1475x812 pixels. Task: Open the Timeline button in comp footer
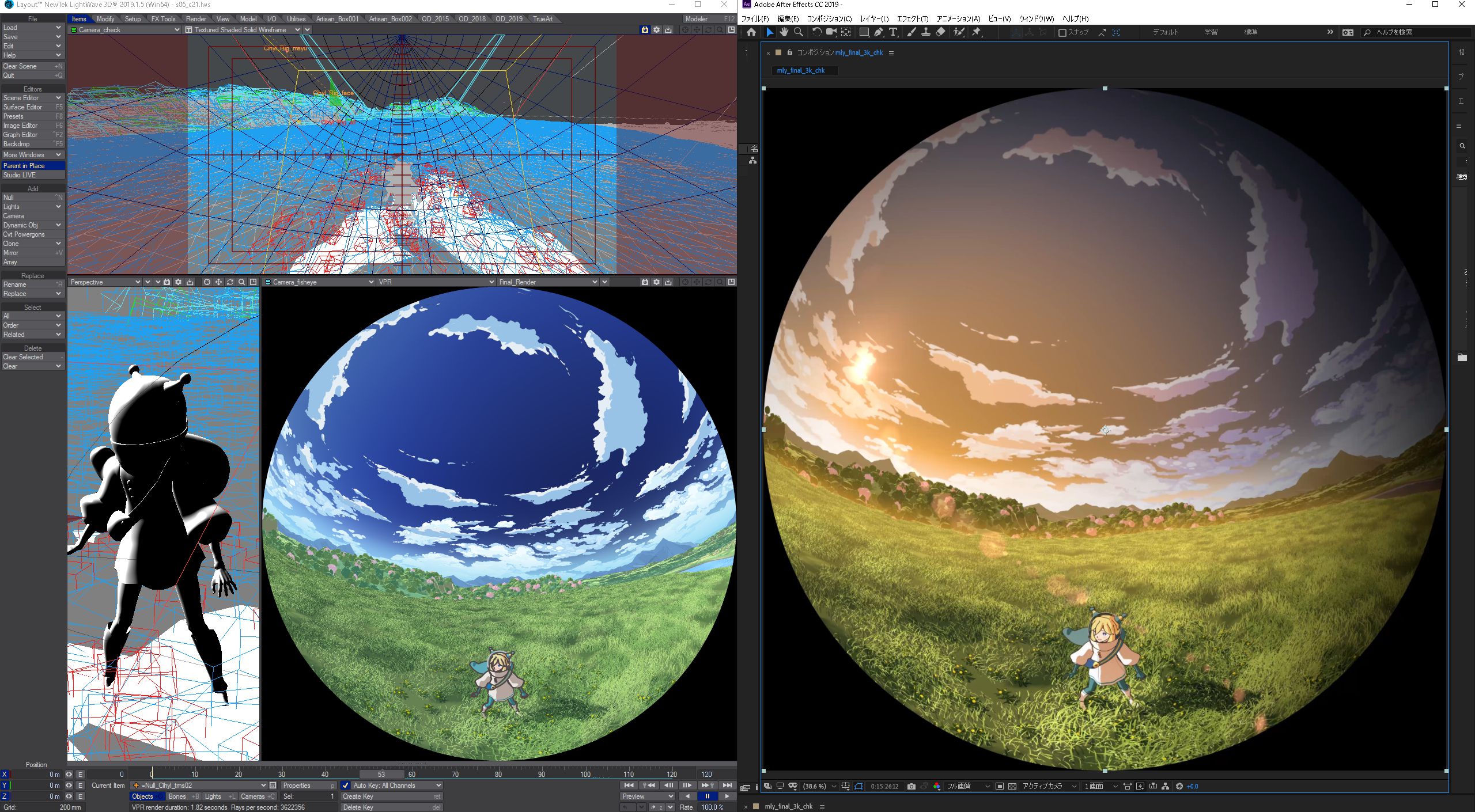coord(1153,786)
